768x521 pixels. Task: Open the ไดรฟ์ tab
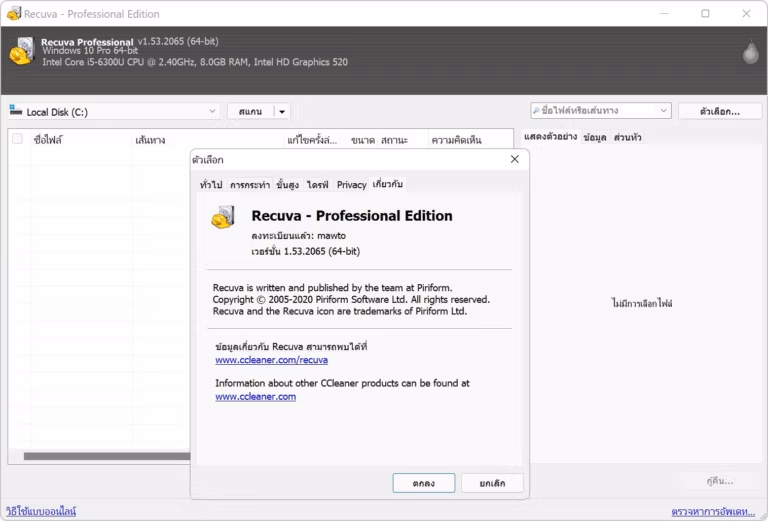318,185
